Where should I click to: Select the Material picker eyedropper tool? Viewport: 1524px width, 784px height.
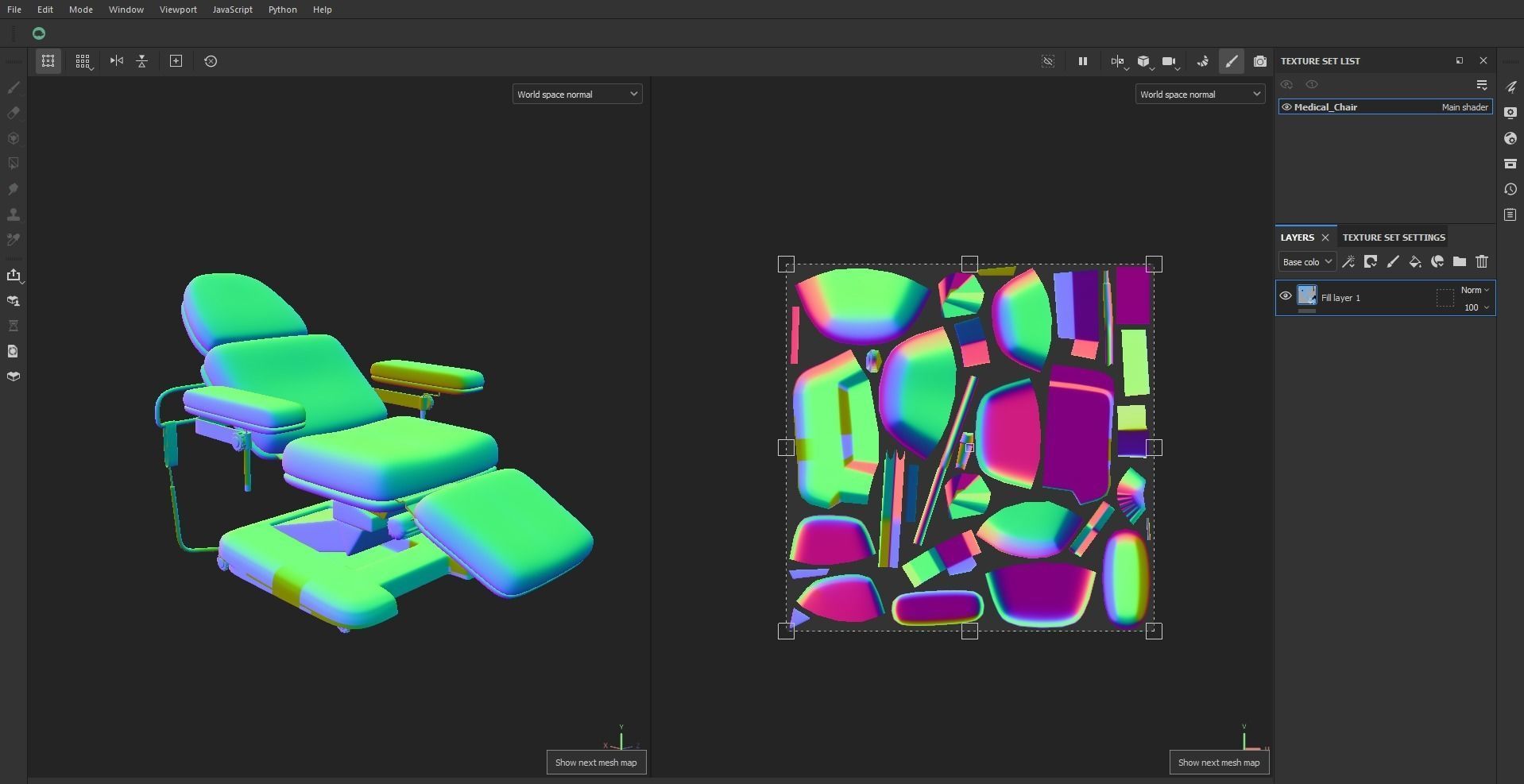point(14,240)
